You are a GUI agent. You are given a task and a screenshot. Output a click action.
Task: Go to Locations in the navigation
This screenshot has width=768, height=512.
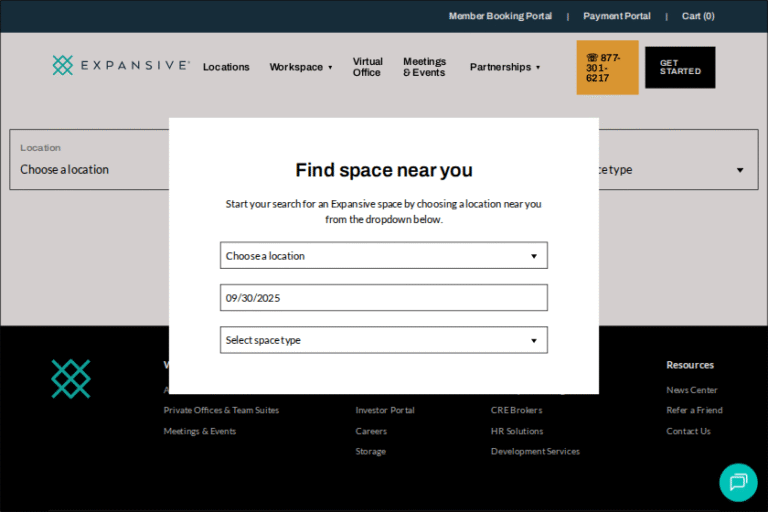(x=226, y=67)
